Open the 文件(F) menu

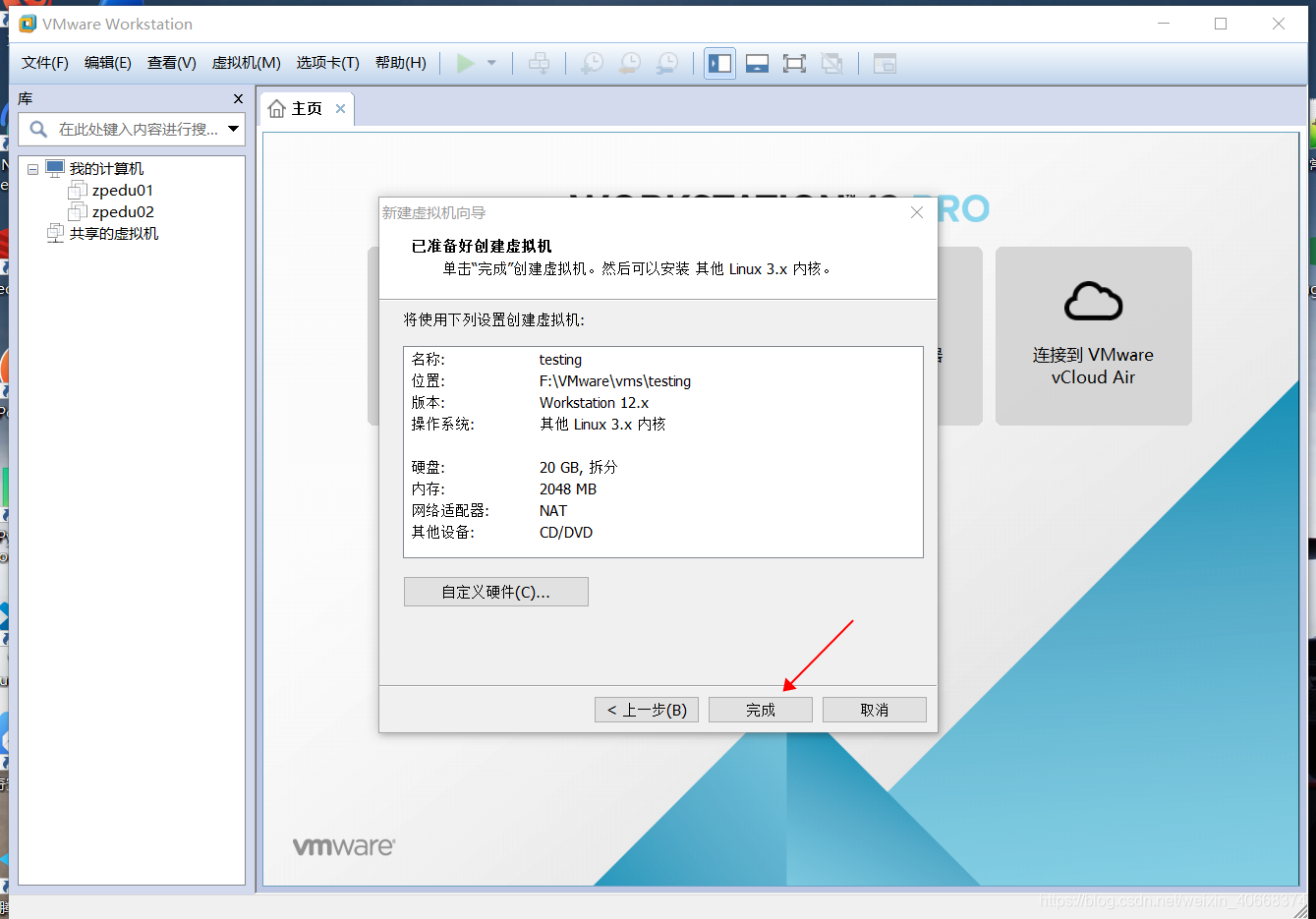pos(45,63)
